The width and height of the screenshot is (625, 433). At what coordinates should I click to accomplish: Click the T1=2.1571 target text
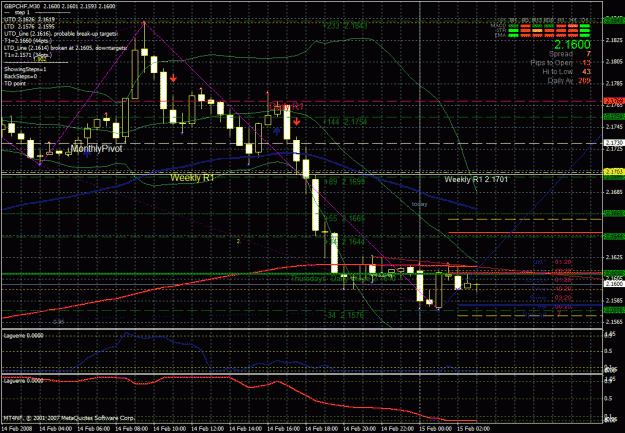click(x=28, y=55)
